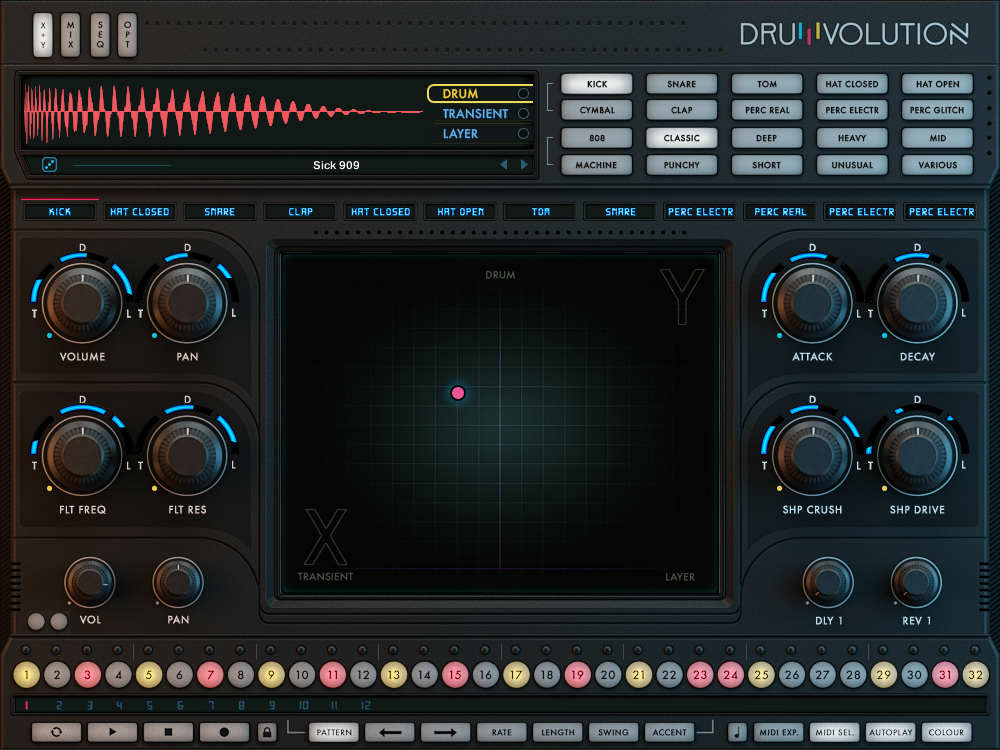
Task: Click the note icon near MIDI EXP
Action: (x=735, y=732)
